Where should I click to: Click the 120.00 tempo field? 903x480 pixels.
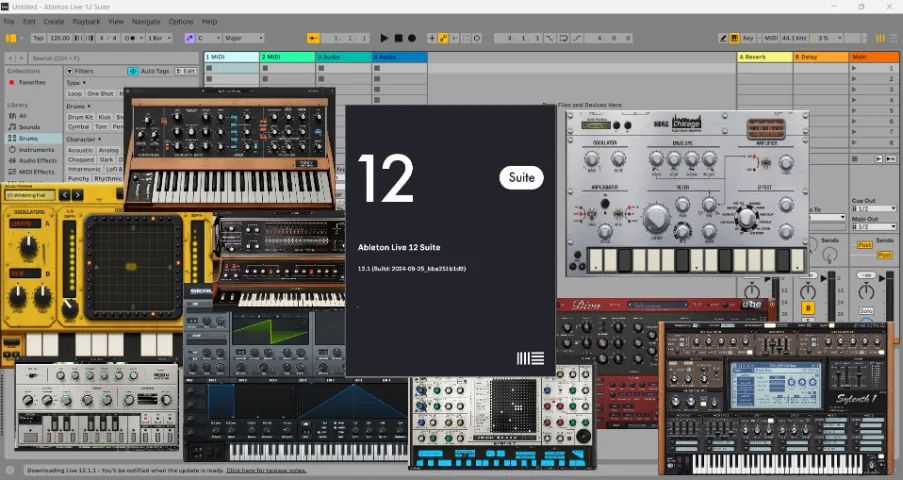click(60, 38)
